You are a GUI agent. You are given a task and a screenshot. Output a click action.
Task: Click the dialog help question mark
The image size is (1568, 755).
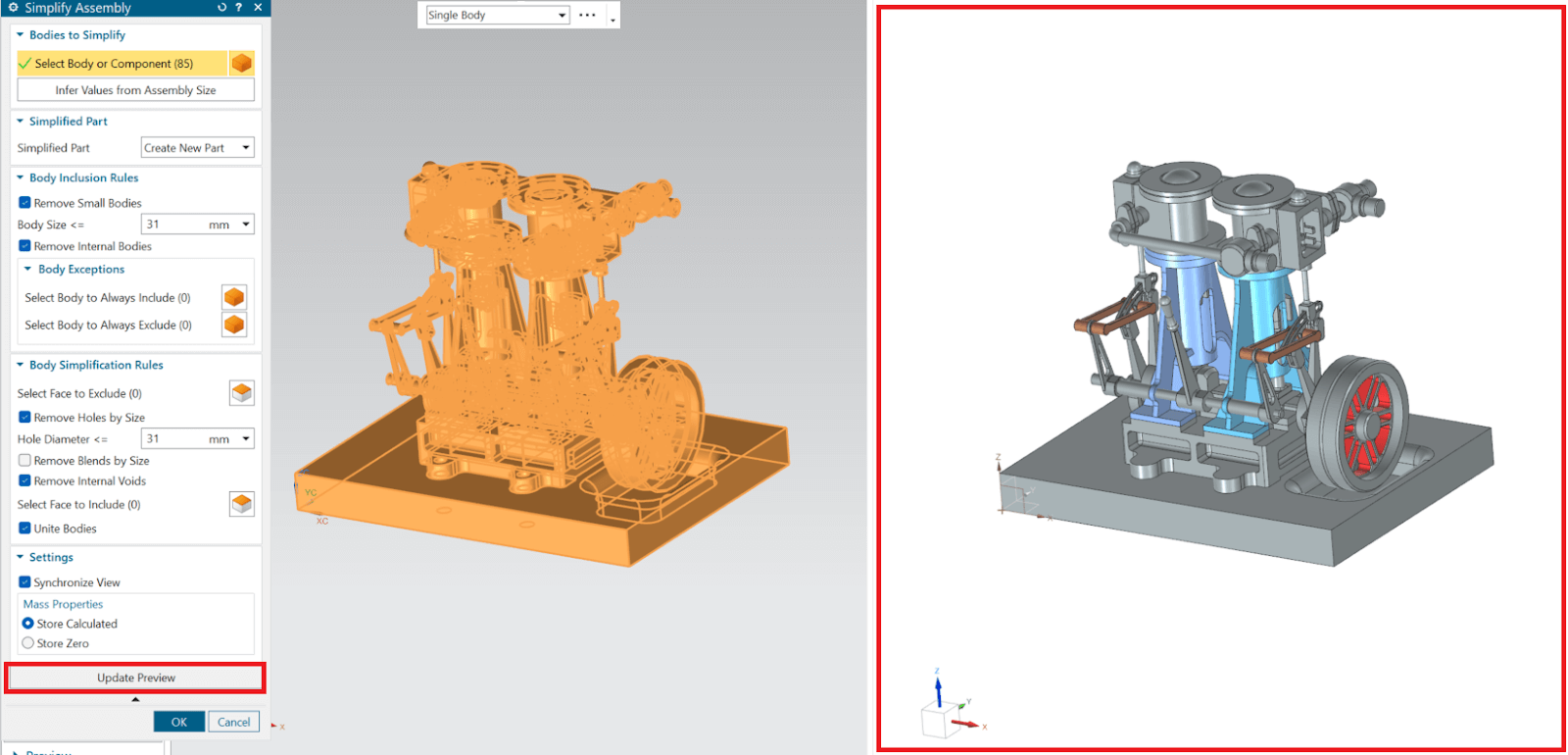[x=238, y=8]
